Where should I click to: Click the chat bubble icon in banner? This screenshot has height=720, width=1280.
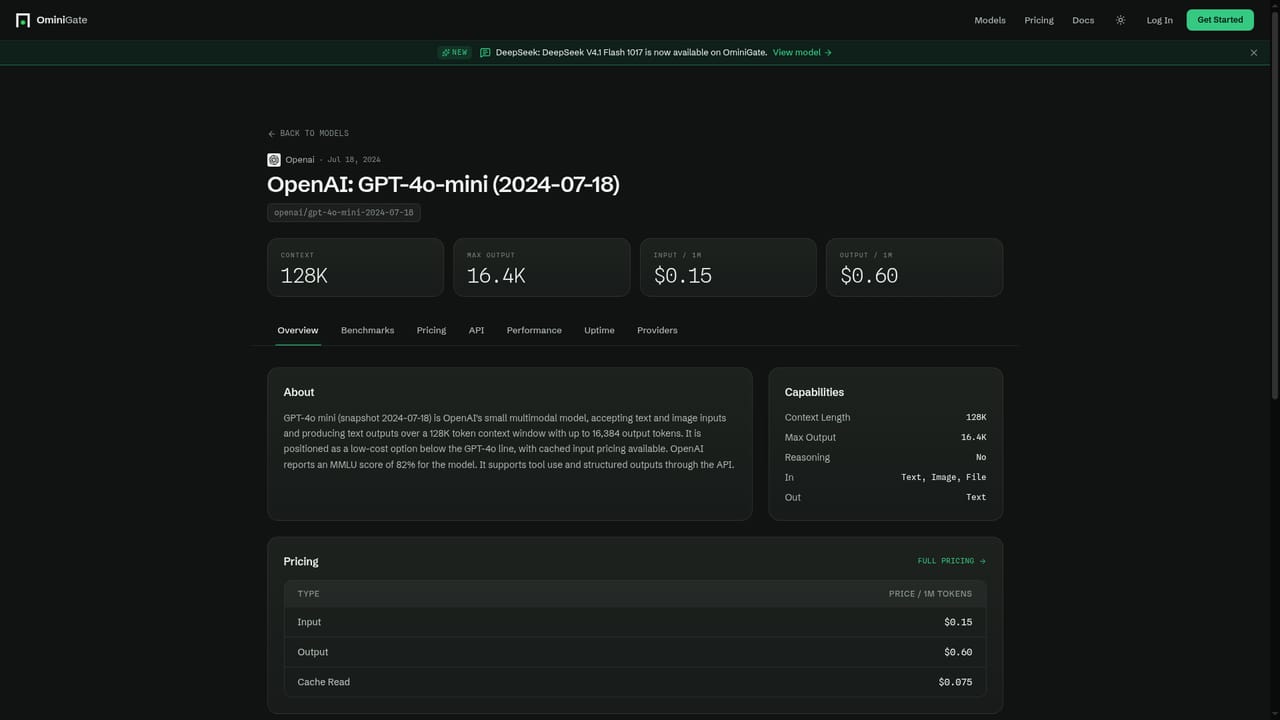[485, 53]
